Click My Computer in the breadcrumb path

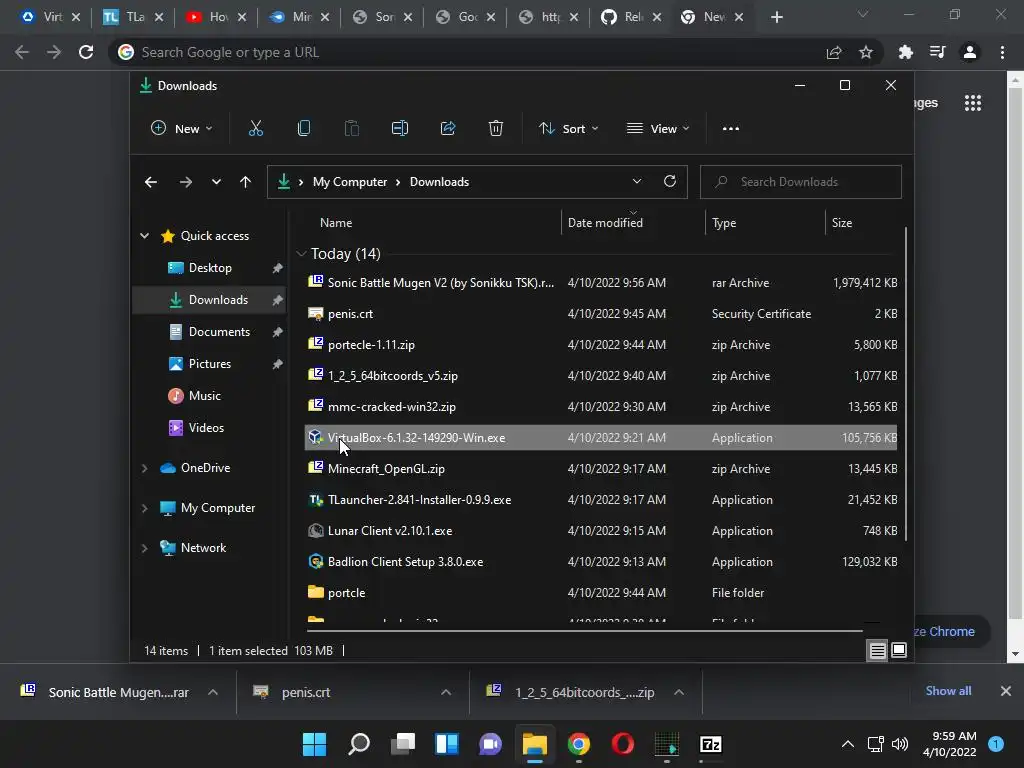[x=350, y=182]
